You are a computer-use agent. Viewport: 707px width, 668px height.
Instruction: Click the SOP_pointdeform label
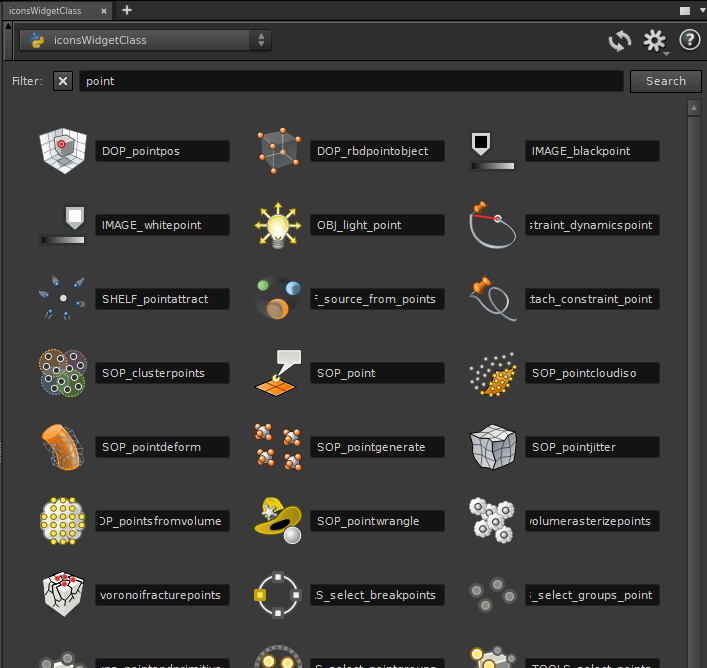point(162,447)
